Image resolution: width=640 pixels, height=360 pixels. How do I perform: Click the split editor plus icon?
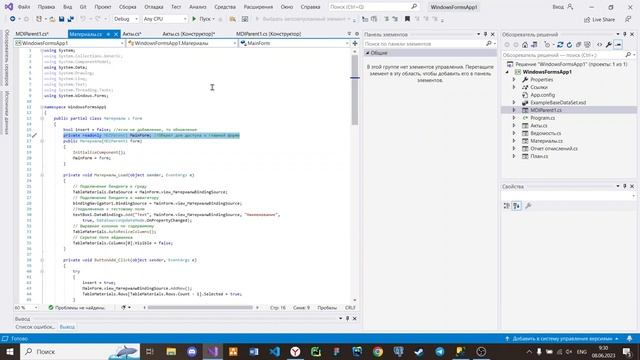click(355, 43)
